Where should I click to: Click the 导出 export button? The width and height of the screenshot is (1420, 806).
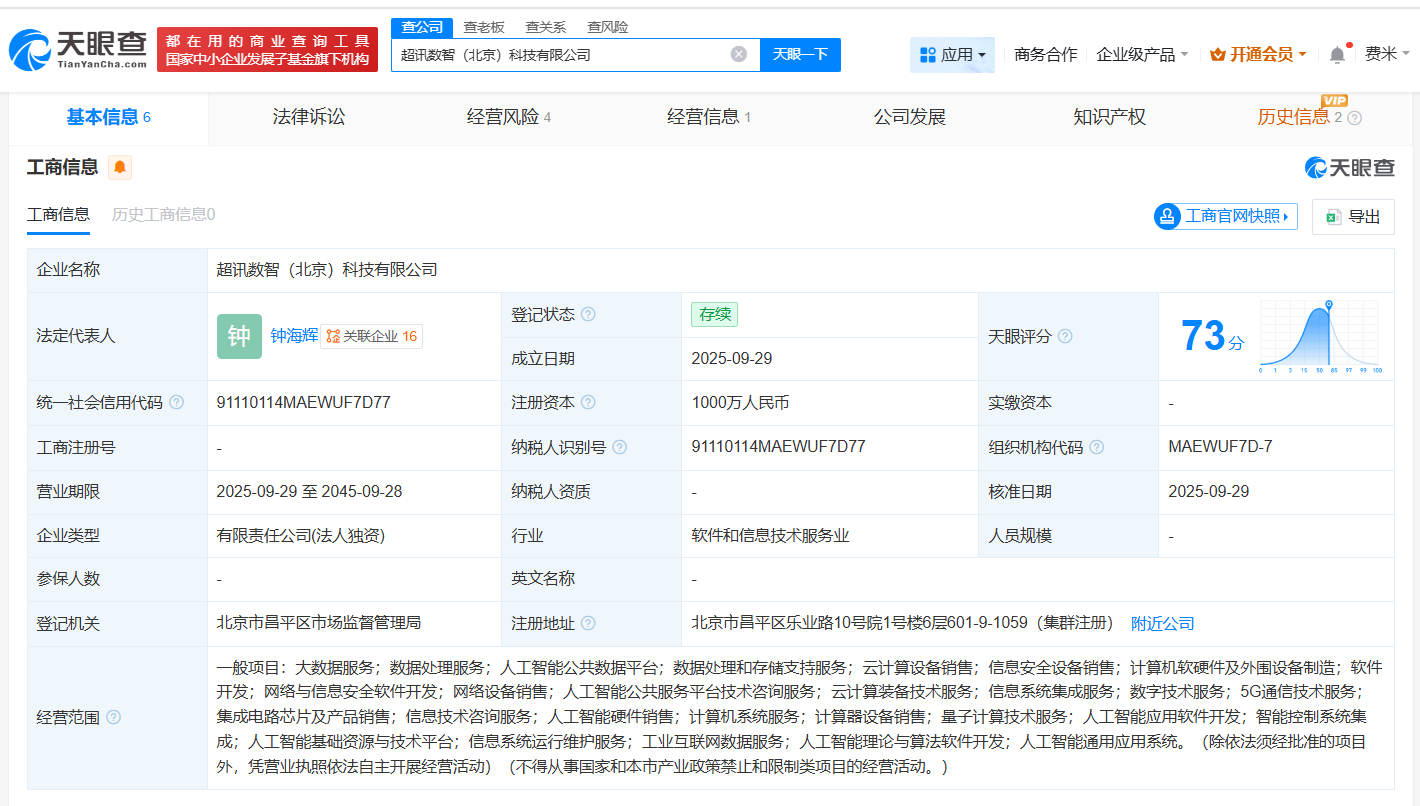tap(1353, 216)
